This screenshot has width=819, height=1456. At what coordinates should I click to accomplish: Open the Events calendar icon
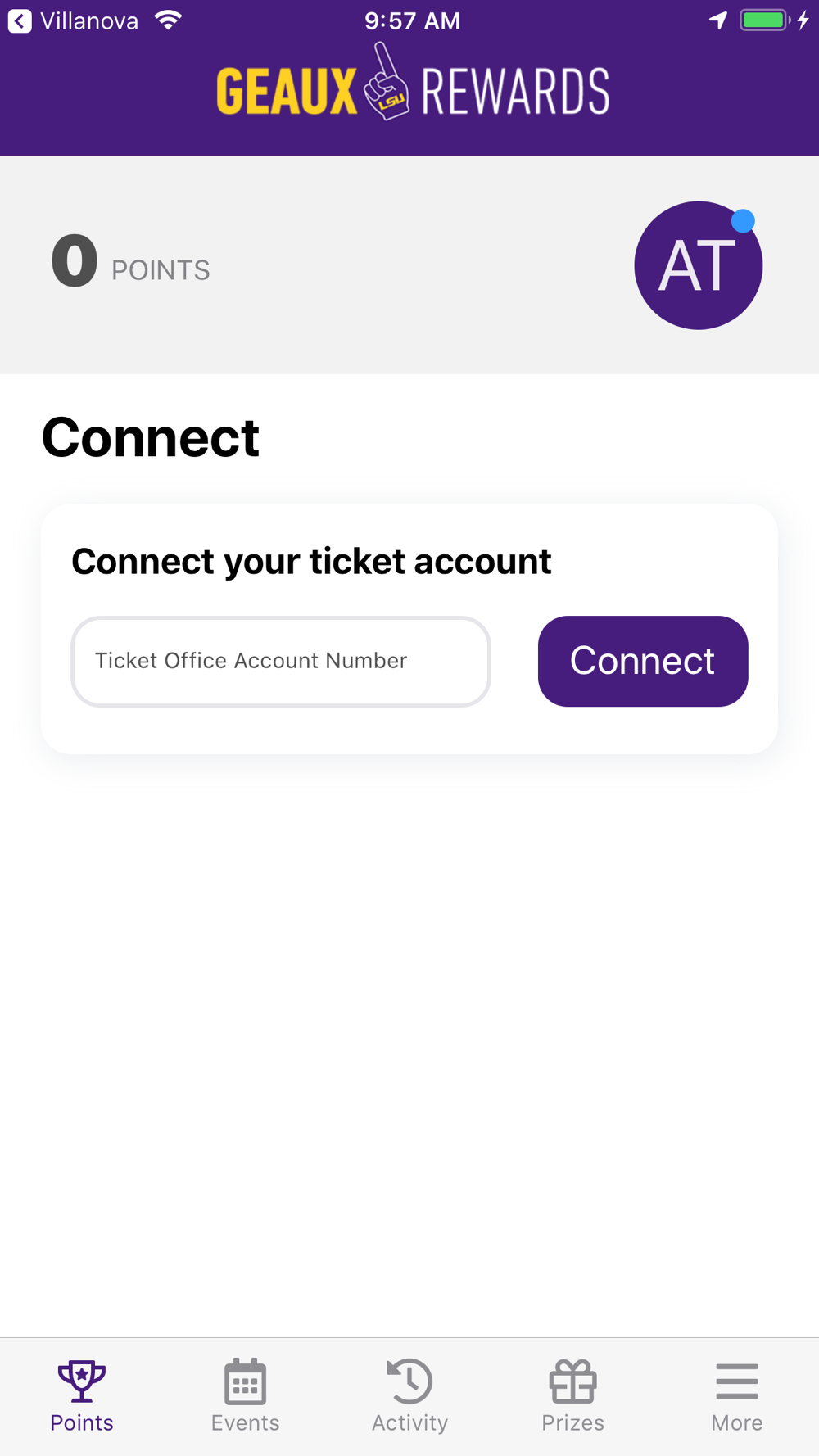(245, 1381)
